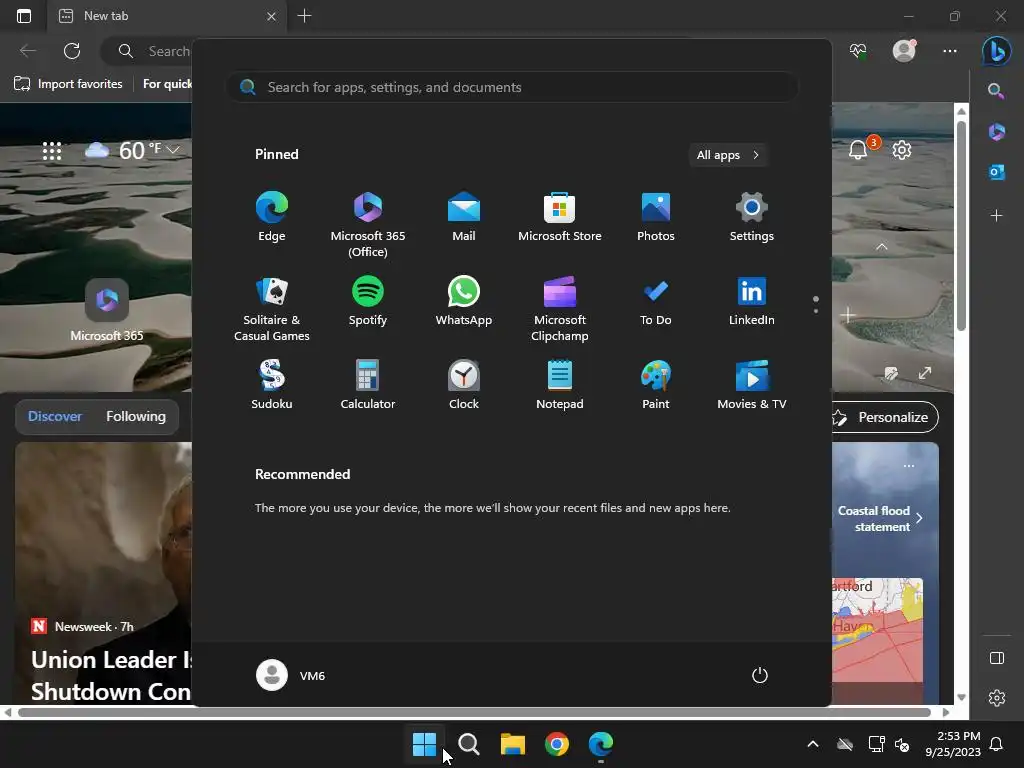Screen dimensions: 1024x768
Task: Launch Google Chrome from taskbar
Action: click(556, 743)
